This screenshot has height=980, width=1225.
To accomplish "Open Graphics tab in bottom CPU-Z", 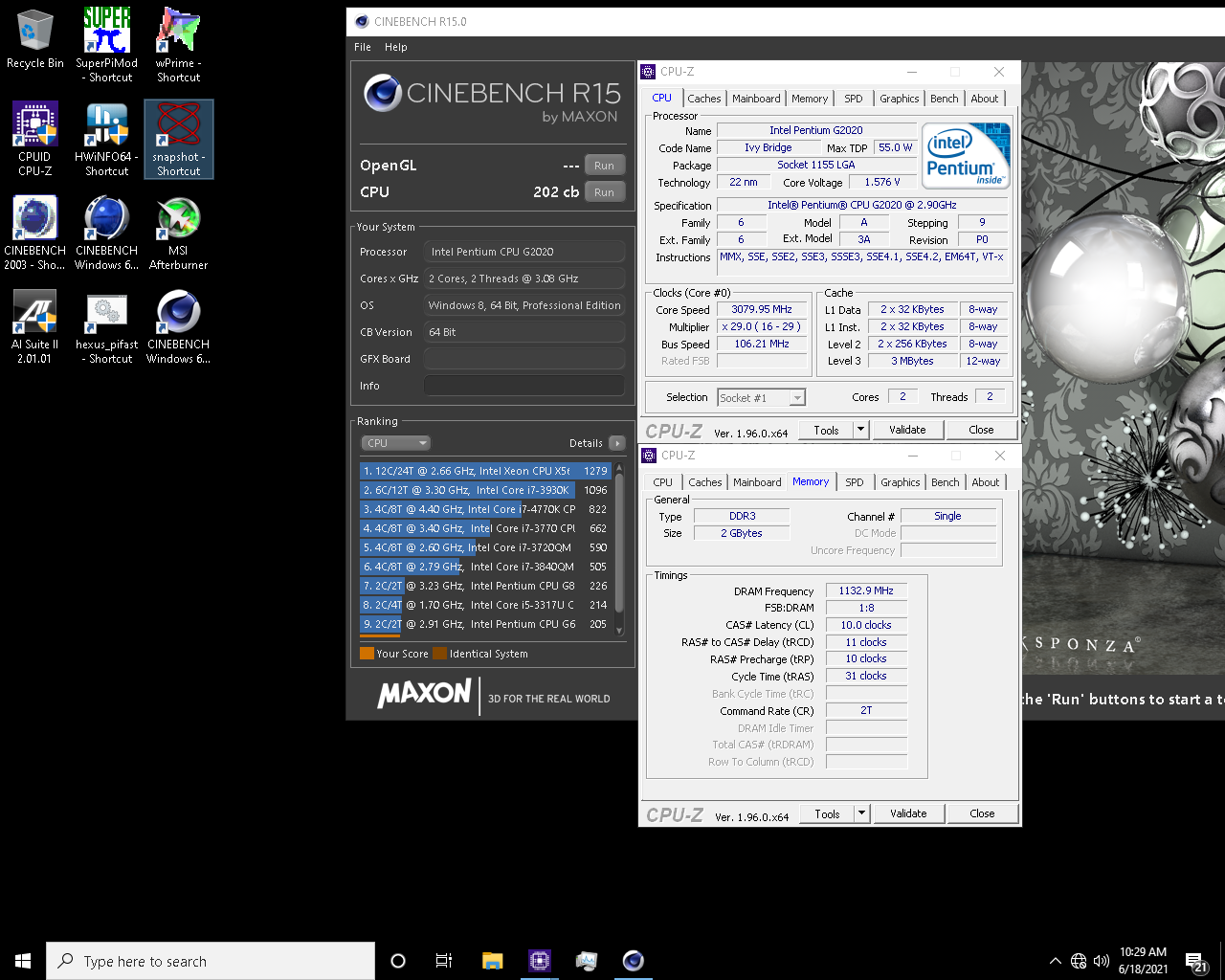I will pyautogui.click(x=901, y=482).
